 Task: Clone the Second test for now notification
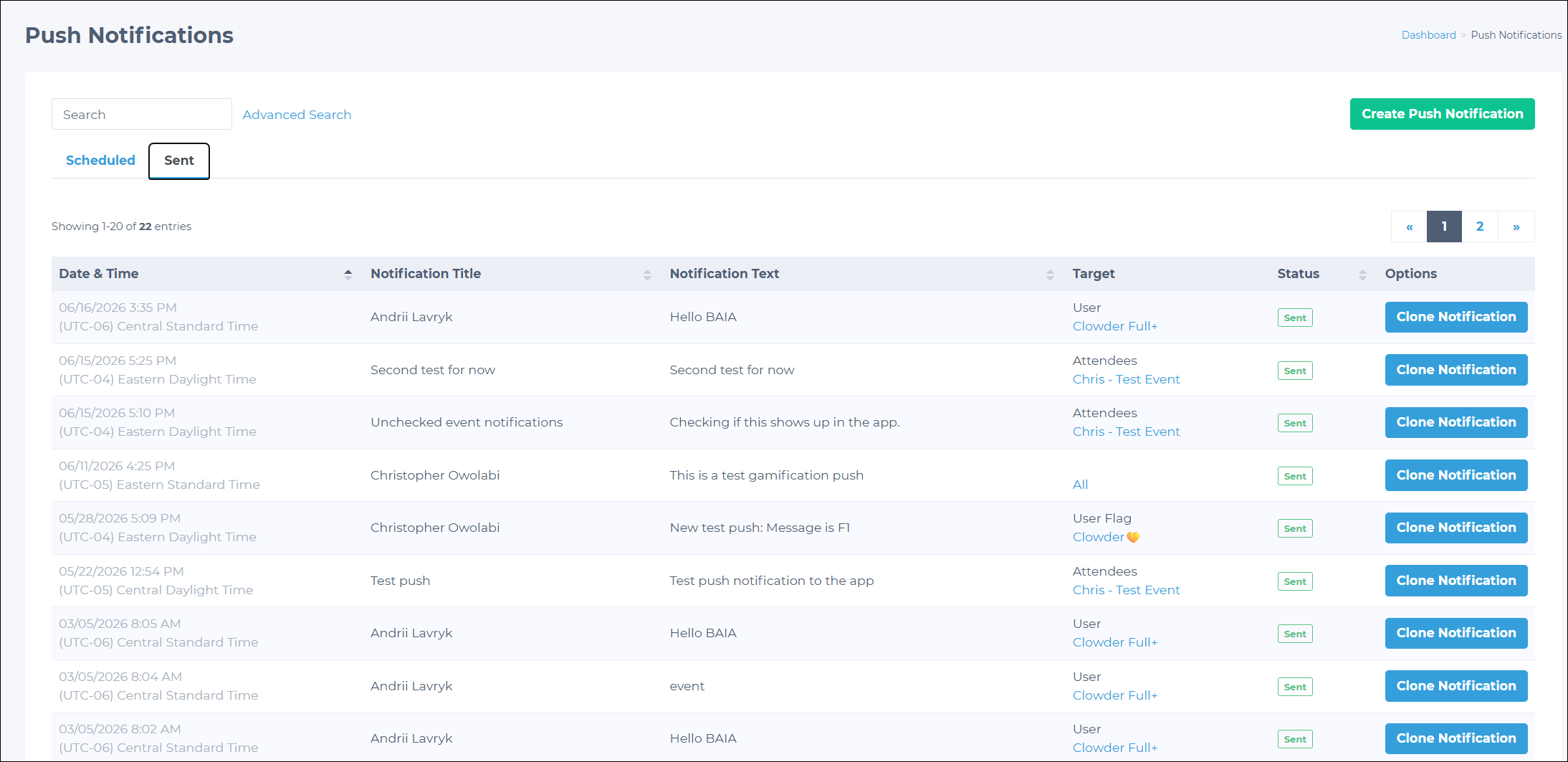[1456, 370]
